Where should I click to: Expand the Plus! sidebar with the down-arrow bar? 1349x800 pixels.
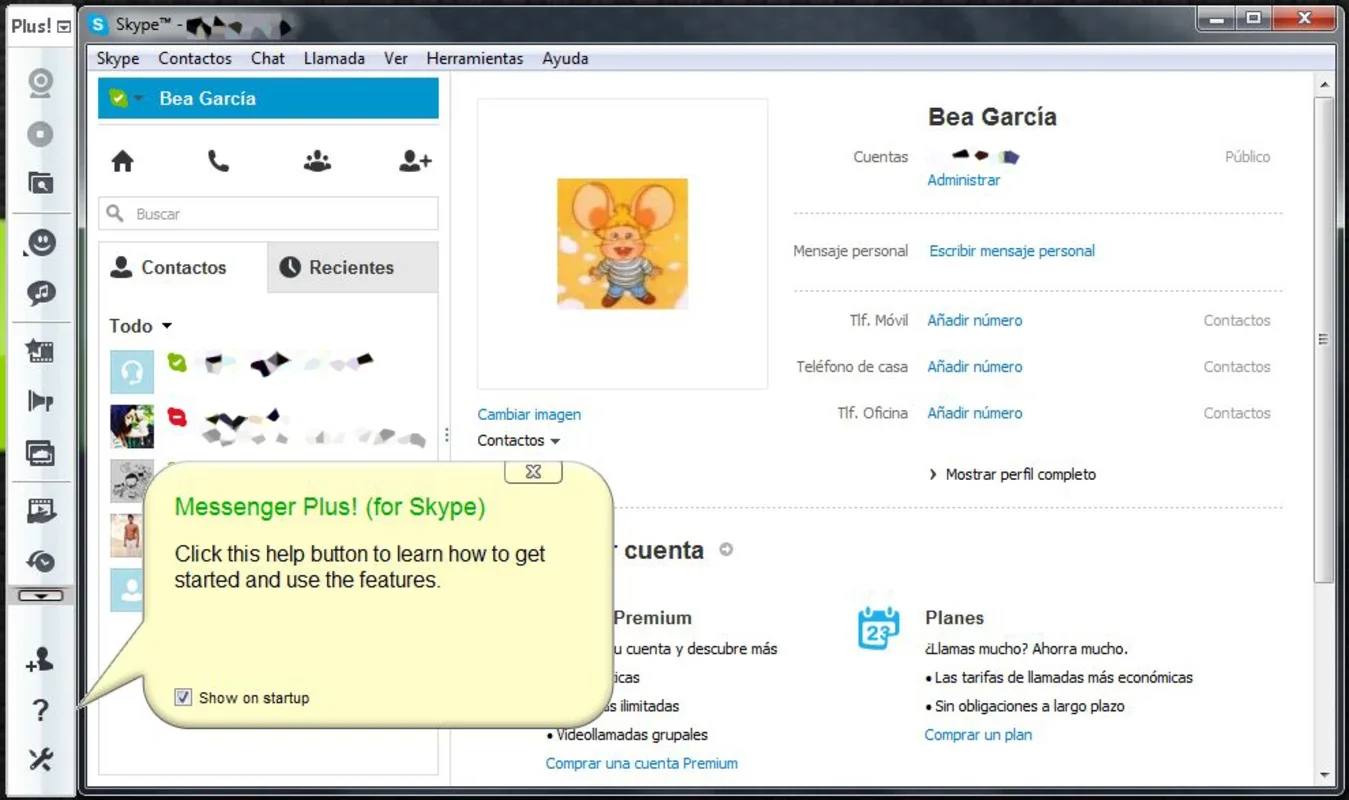pyautogui.click(x=40, y=595)
